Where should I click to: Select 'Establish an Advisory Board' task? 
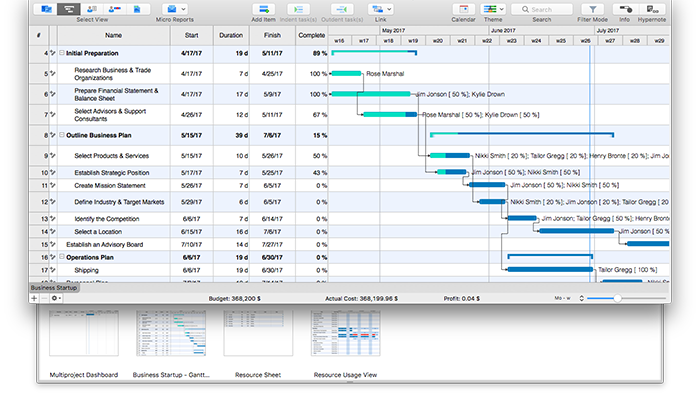point(104,245)
